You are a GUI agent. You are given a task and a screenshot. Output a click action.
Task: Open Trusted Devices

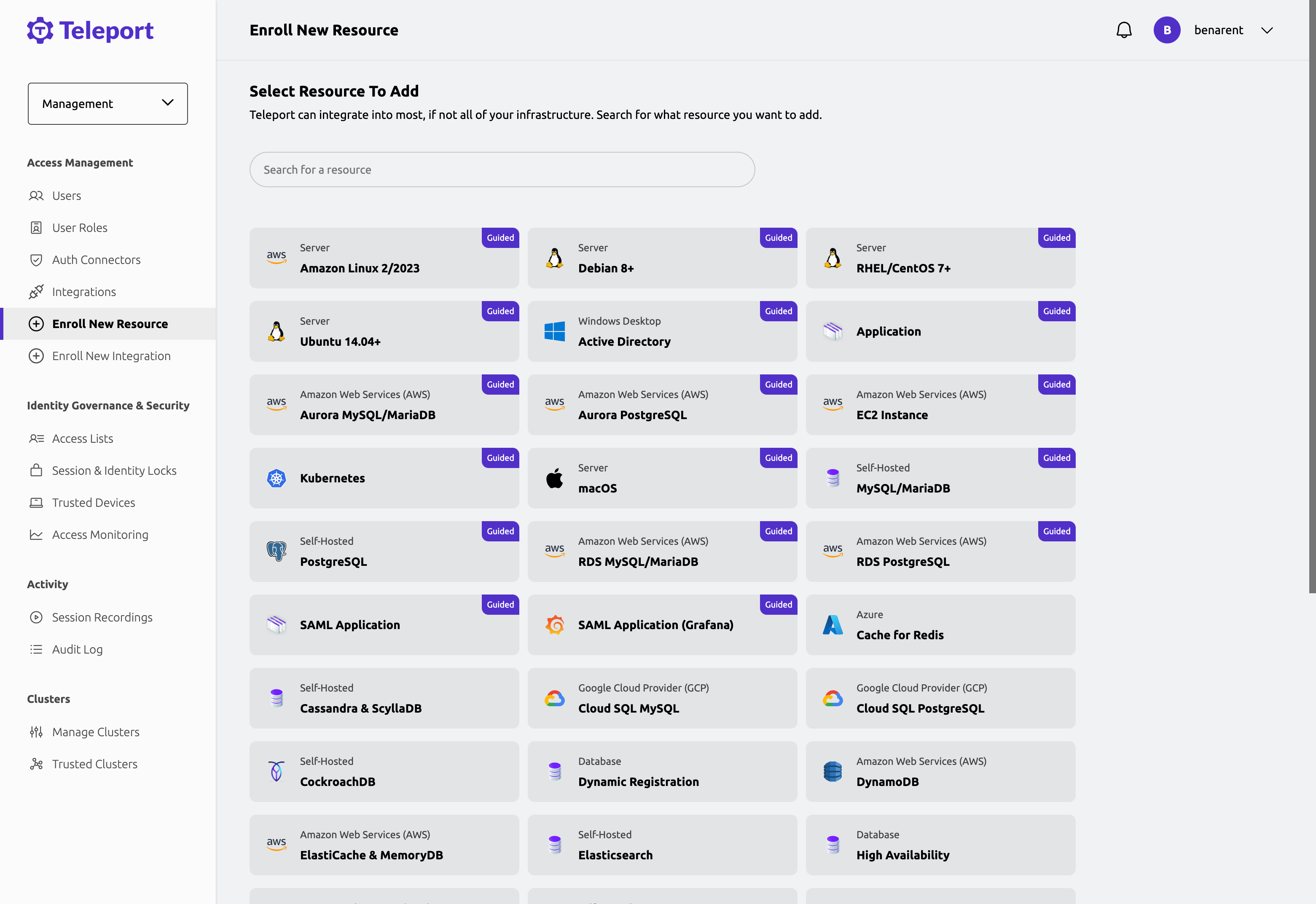pyautogui.click(x=94, y=503)
